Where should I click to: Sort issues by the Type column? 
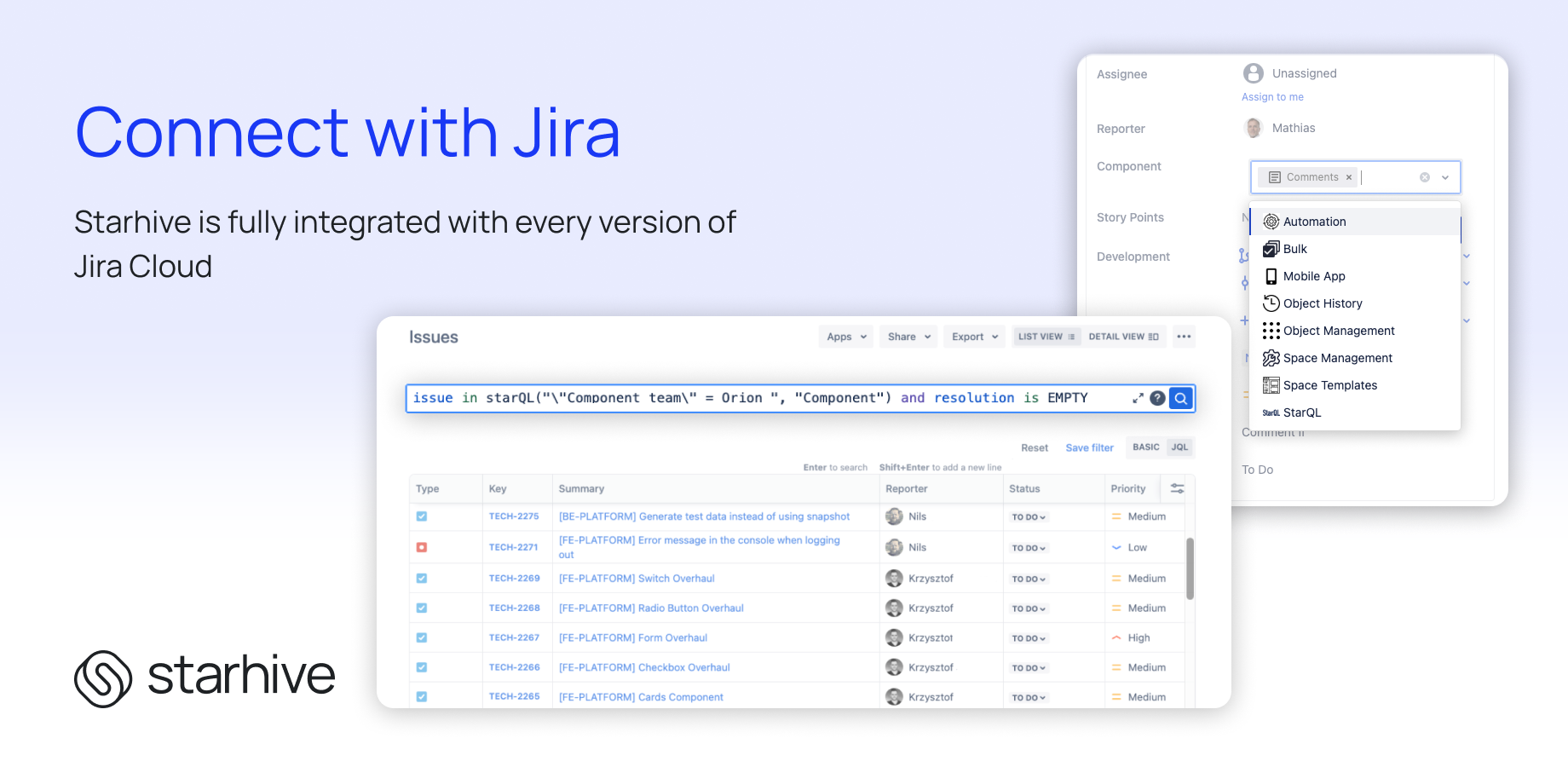(428, 489)
